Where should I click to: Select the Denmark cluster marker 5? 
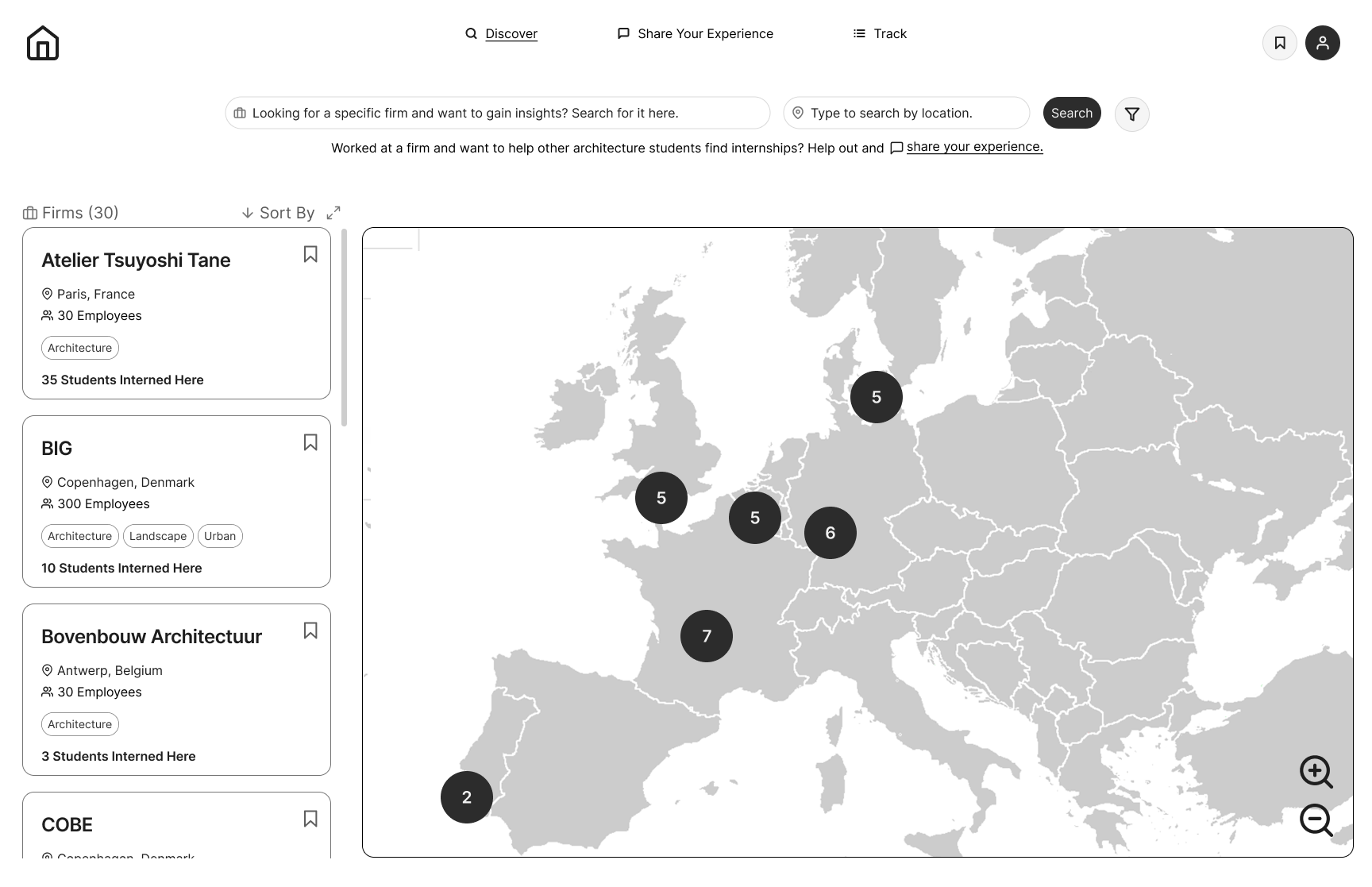pos(877,397)
